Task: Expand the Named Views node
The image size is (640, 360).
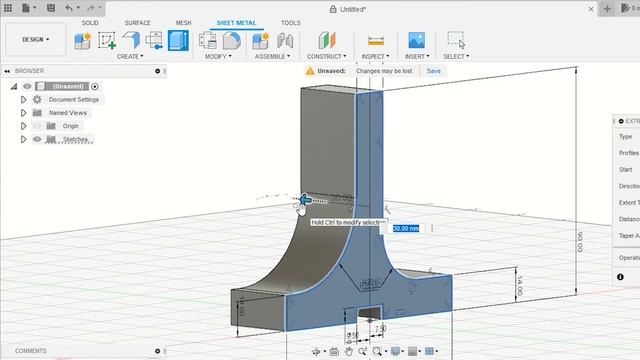Action: click(23, 113)
